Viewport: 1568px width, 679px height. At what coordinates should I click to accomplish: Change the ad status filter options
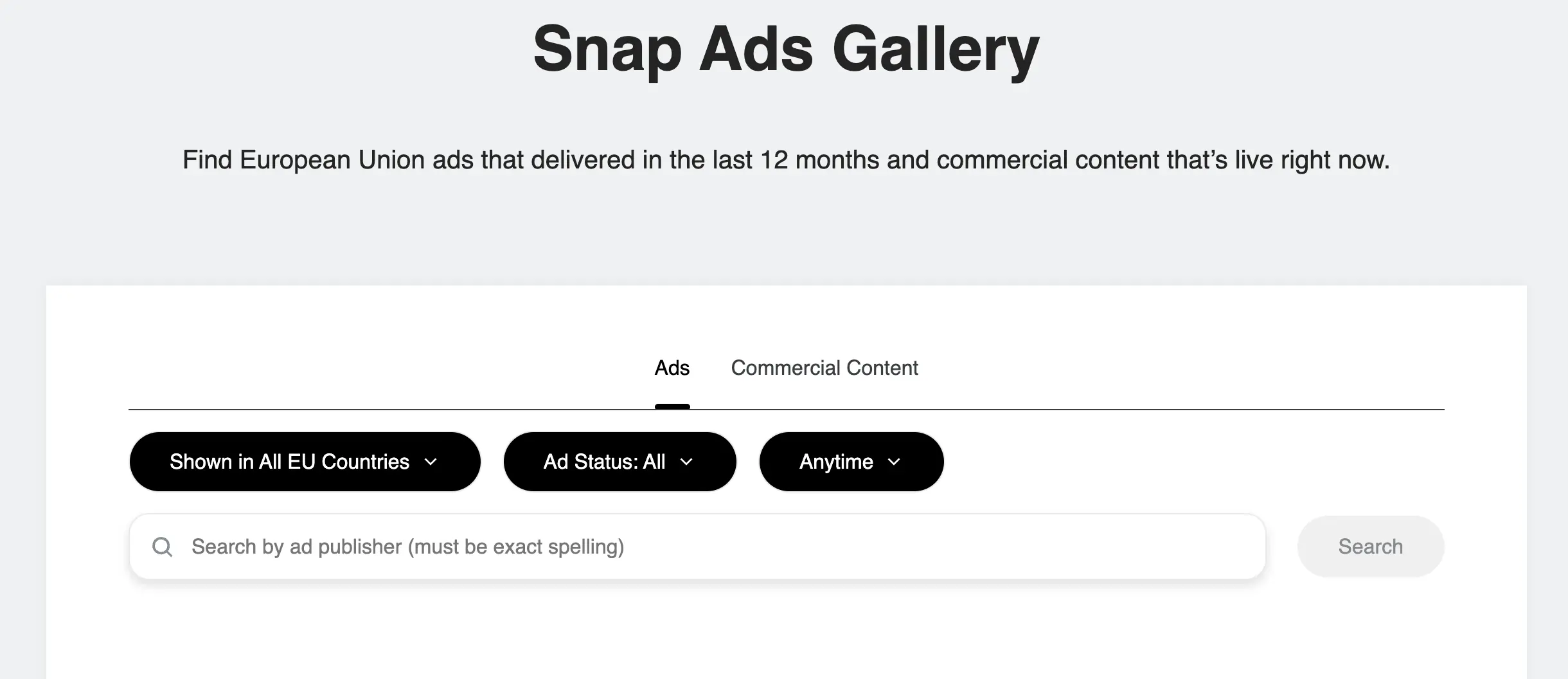point(619,461)
